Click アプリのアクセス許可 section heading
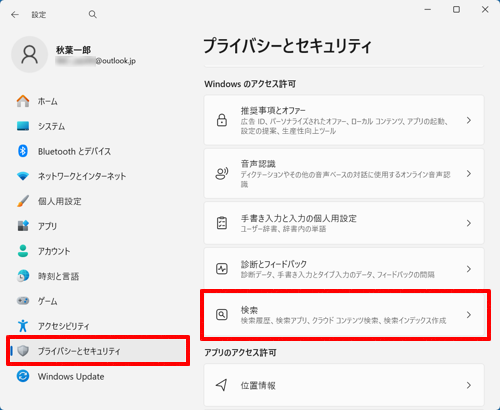The image size is (500, 410). pos(240,353)
